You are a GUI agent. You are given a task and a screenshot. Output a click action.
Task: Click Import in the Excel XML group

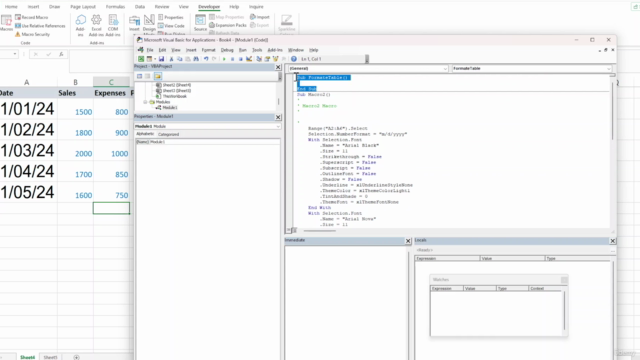click(260, 17)
